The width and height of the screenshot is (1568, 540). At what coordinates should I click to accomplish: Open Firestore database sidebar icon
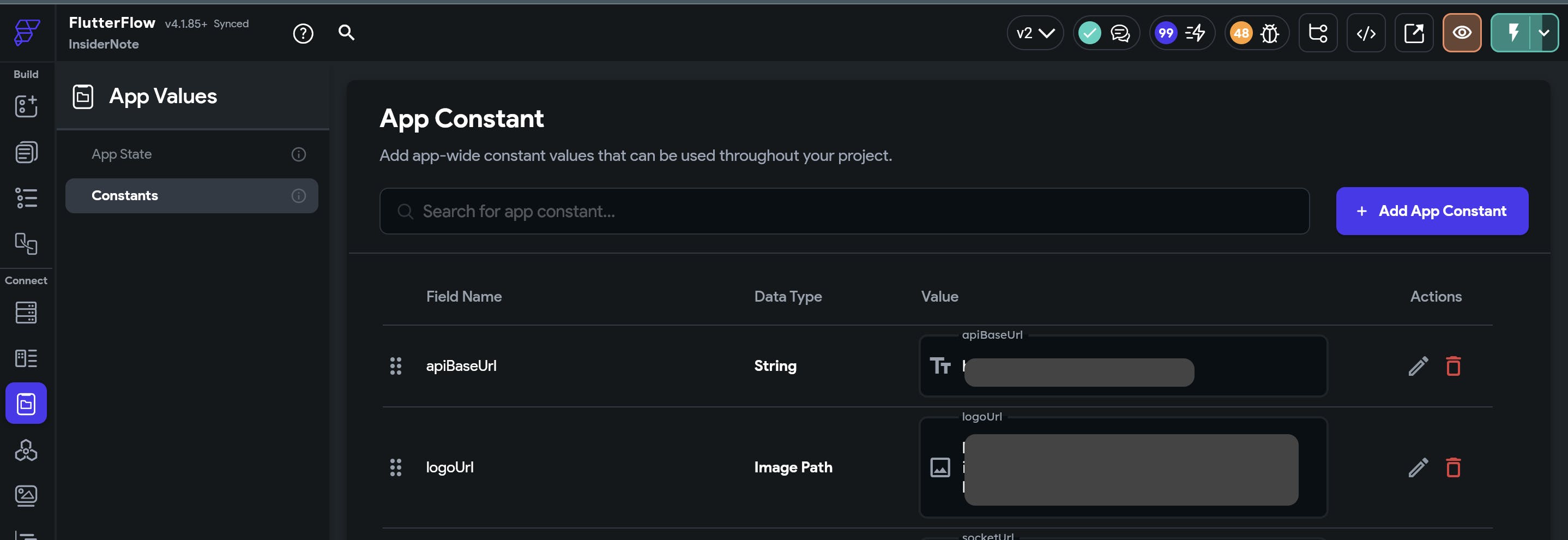point(26,313)
